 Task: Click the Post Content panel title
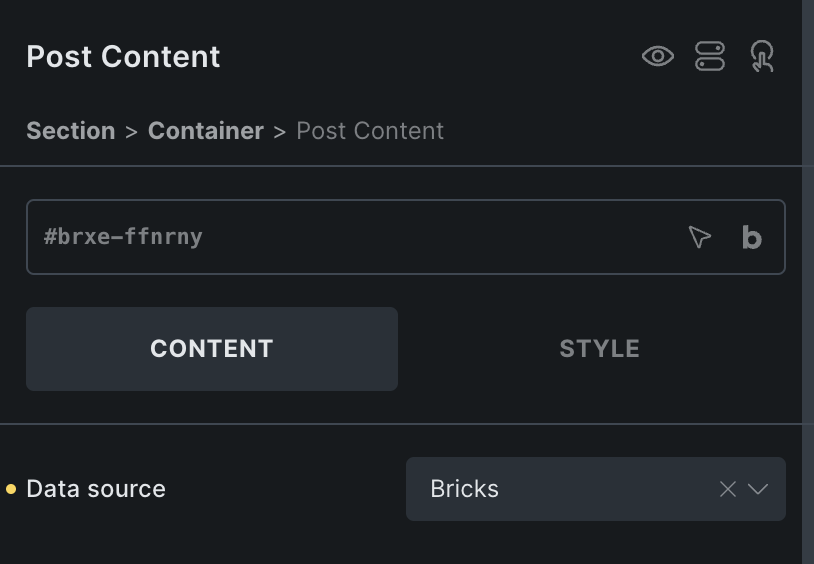click(x=123, y=56)
